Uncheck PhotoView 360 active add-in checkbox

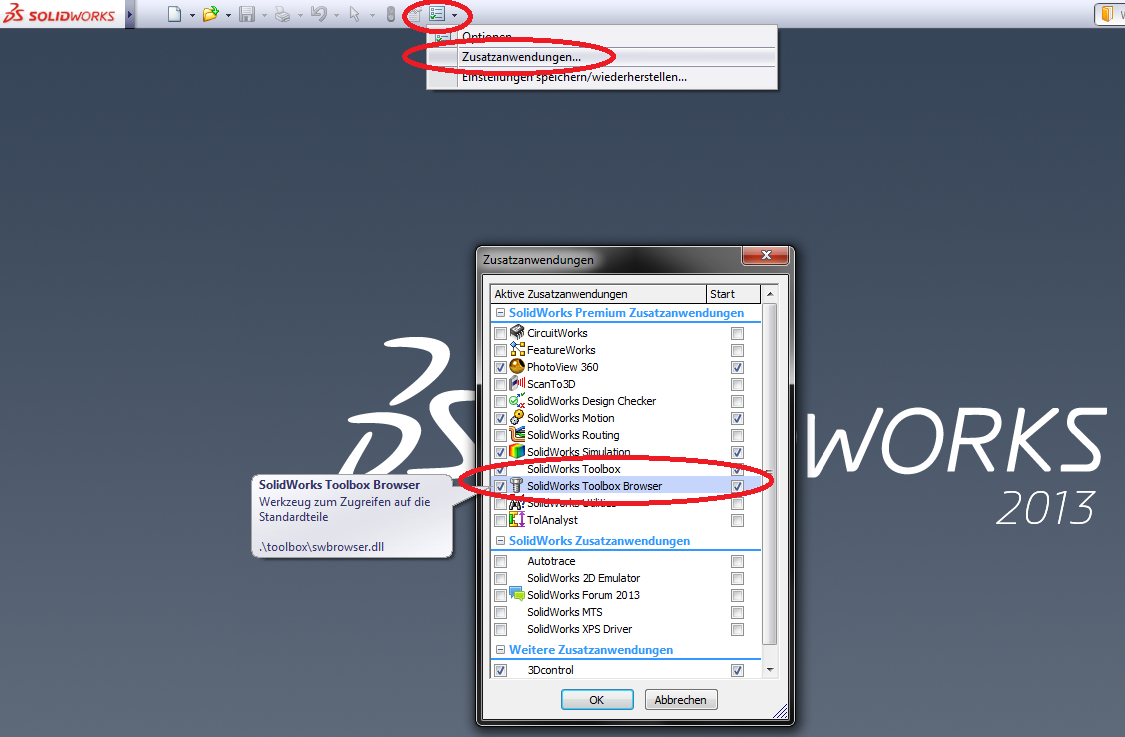501,367
